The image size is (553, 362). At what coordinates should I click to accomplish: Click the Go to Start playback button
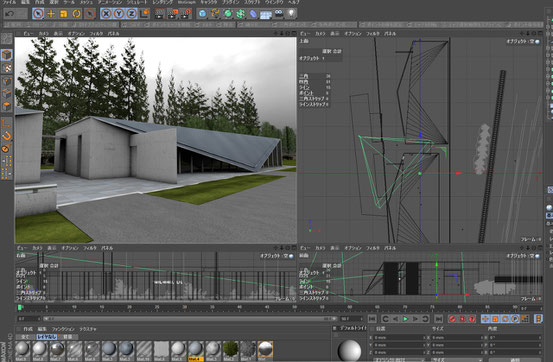tap(372, 319)
